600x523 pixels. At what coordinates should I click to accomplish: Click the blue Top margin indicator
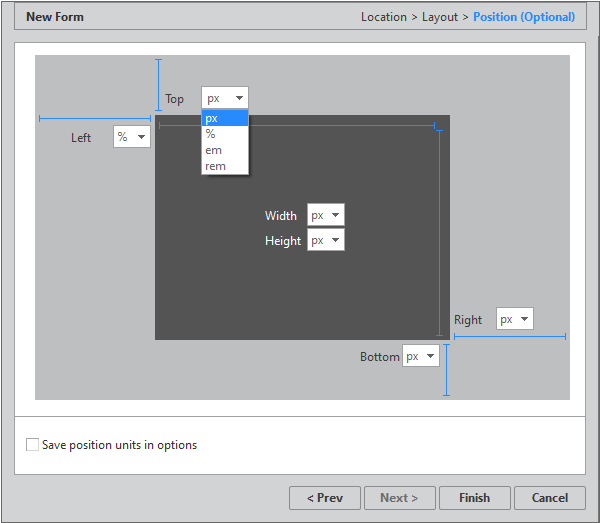point(158,84)
